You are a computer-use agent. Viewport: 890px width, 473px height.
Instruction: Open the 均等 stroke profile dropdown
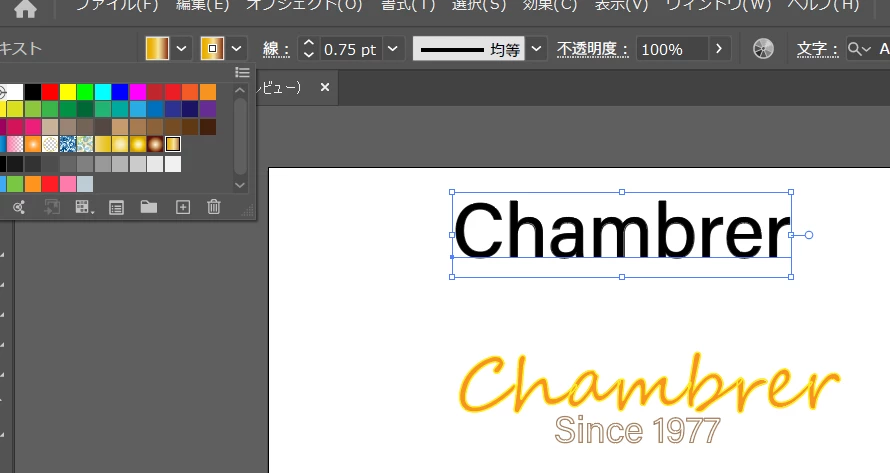pyautogui.click(x=536, y=49)
